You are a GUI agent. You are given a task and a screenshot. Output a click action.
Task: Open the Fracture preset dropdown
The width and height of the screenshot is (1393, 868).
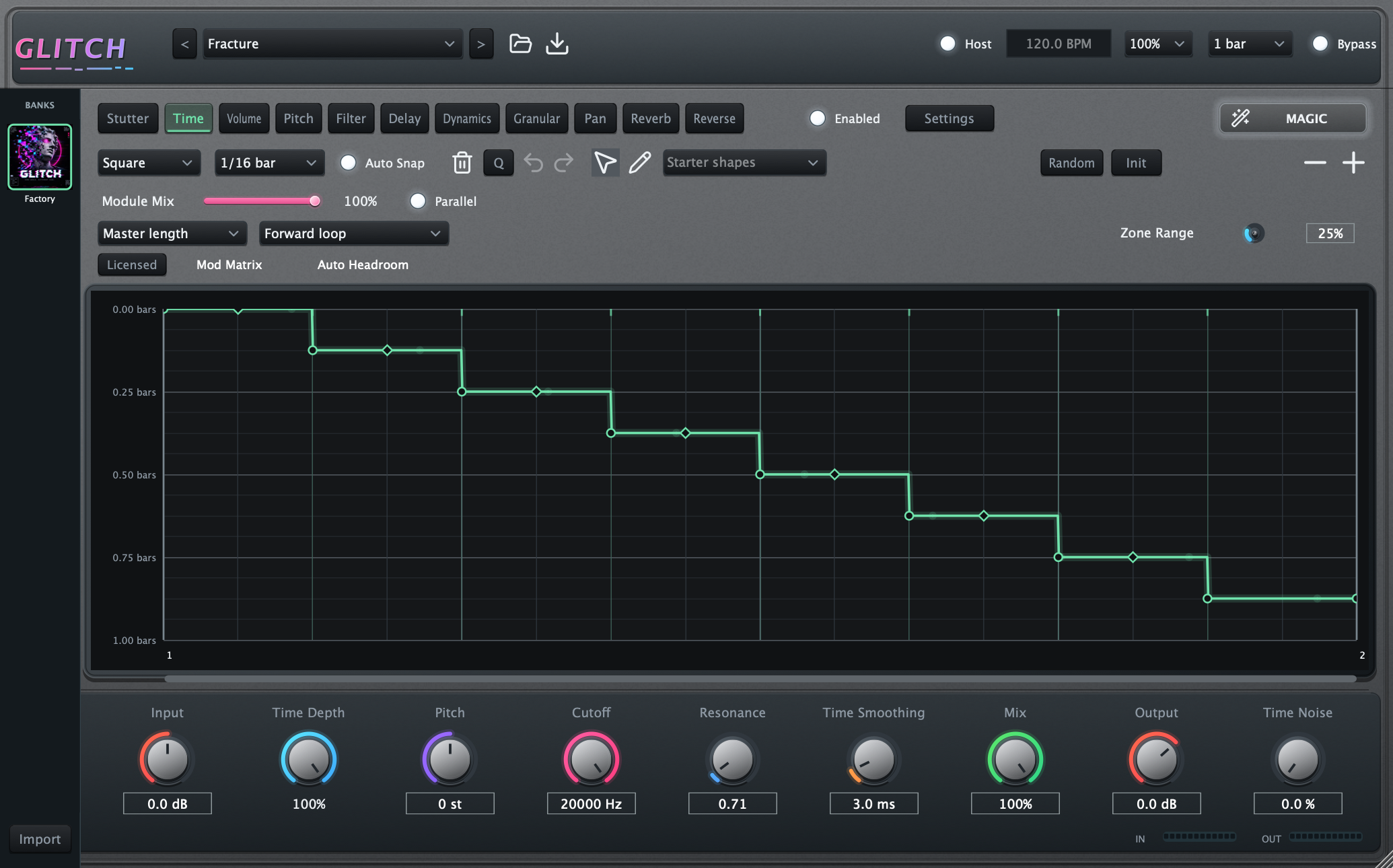(x=332, y=44)
